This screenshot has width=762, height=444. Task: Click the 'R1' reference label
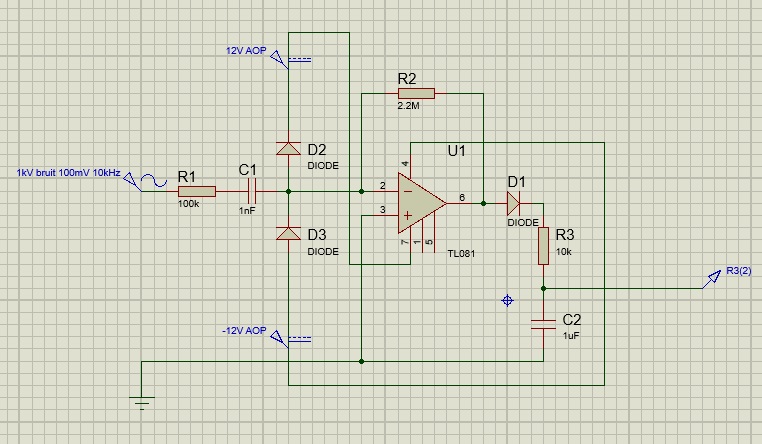(x=187, y=176)
